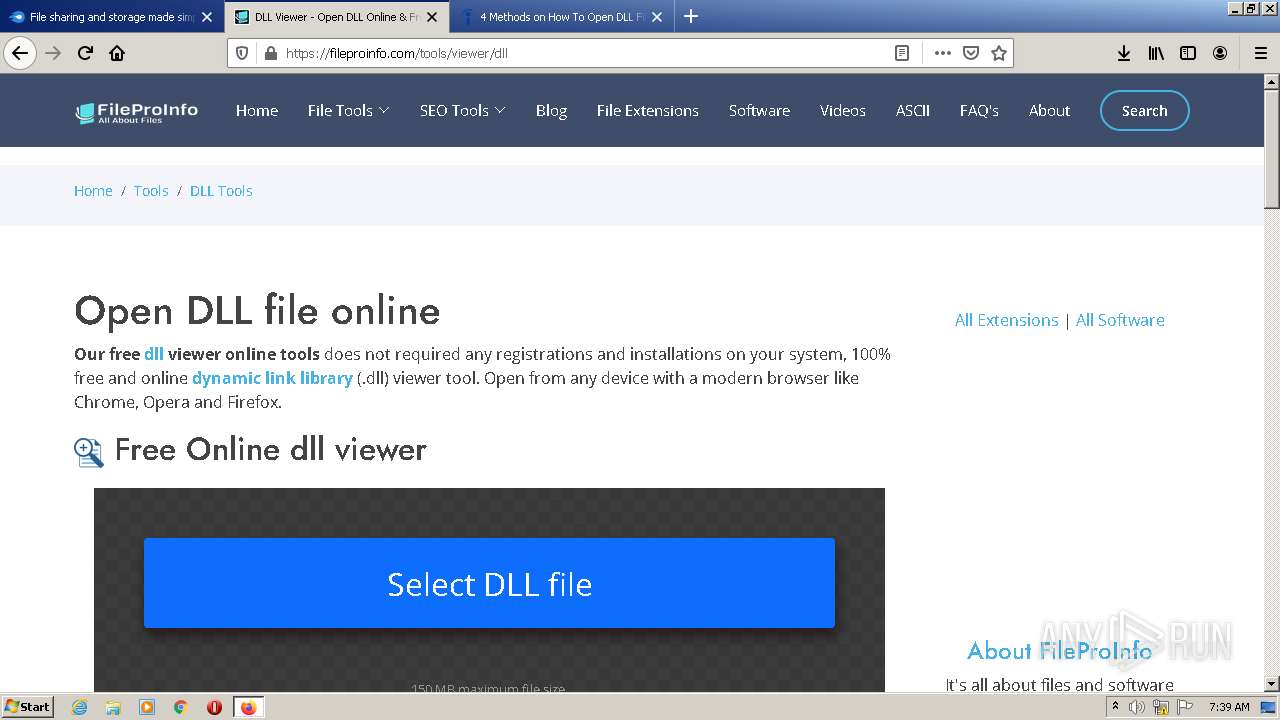1280x720 pixels.
Task: Close the 4 Methods tab
Action: click(657, 17)
